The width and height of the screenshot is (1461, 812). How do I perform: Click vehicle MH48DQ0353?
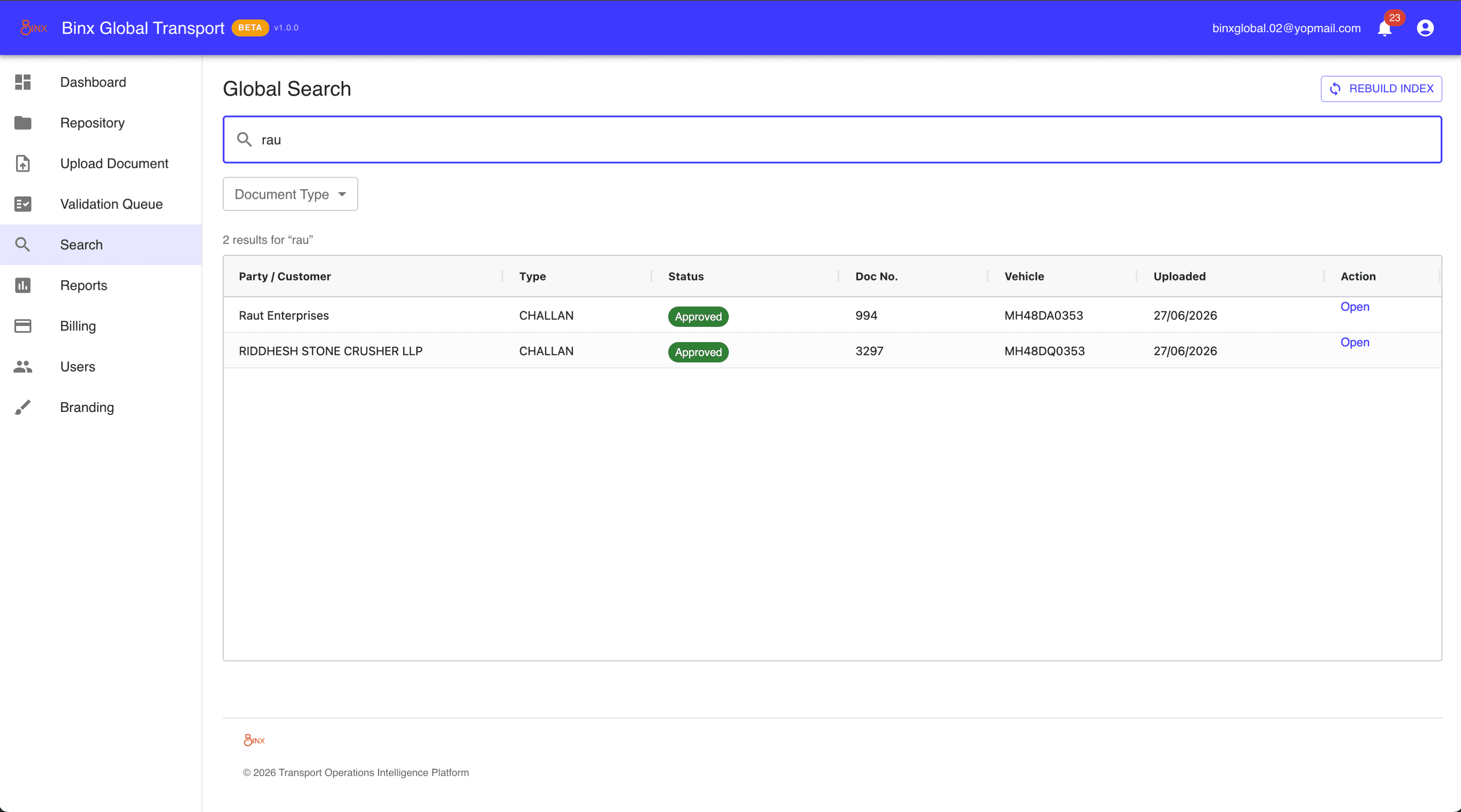tap(1044, 351)
